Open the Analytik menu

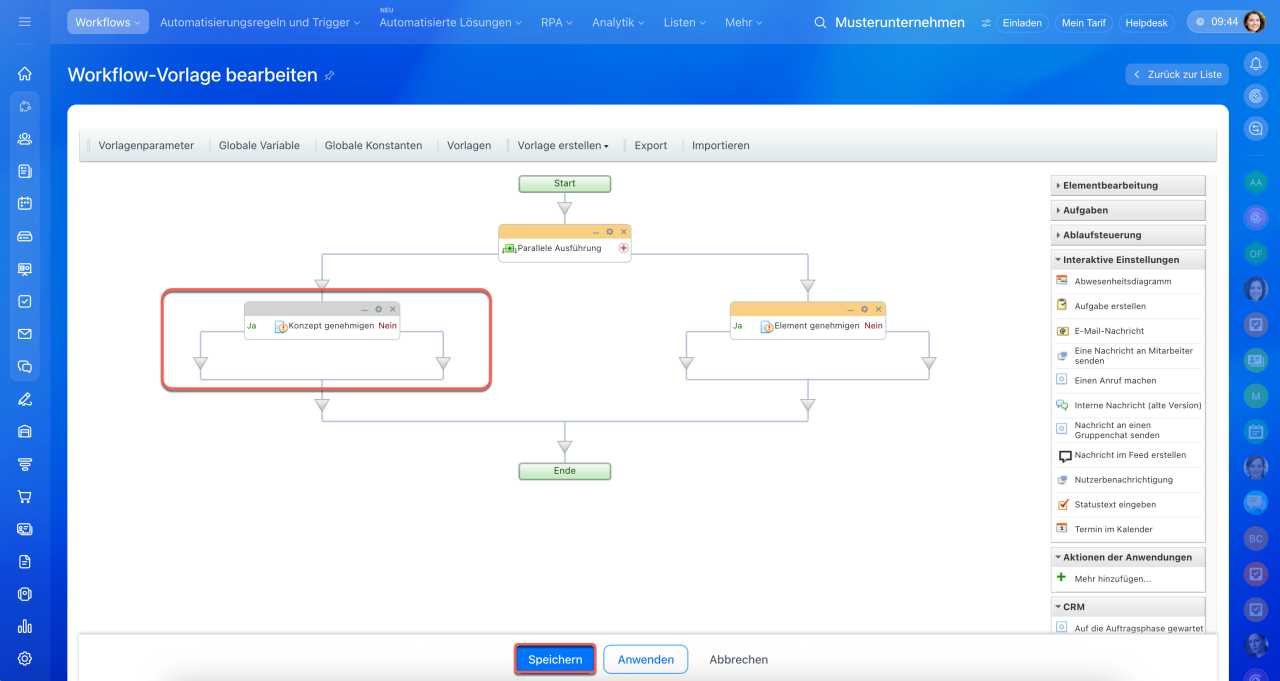pos(618,22)
